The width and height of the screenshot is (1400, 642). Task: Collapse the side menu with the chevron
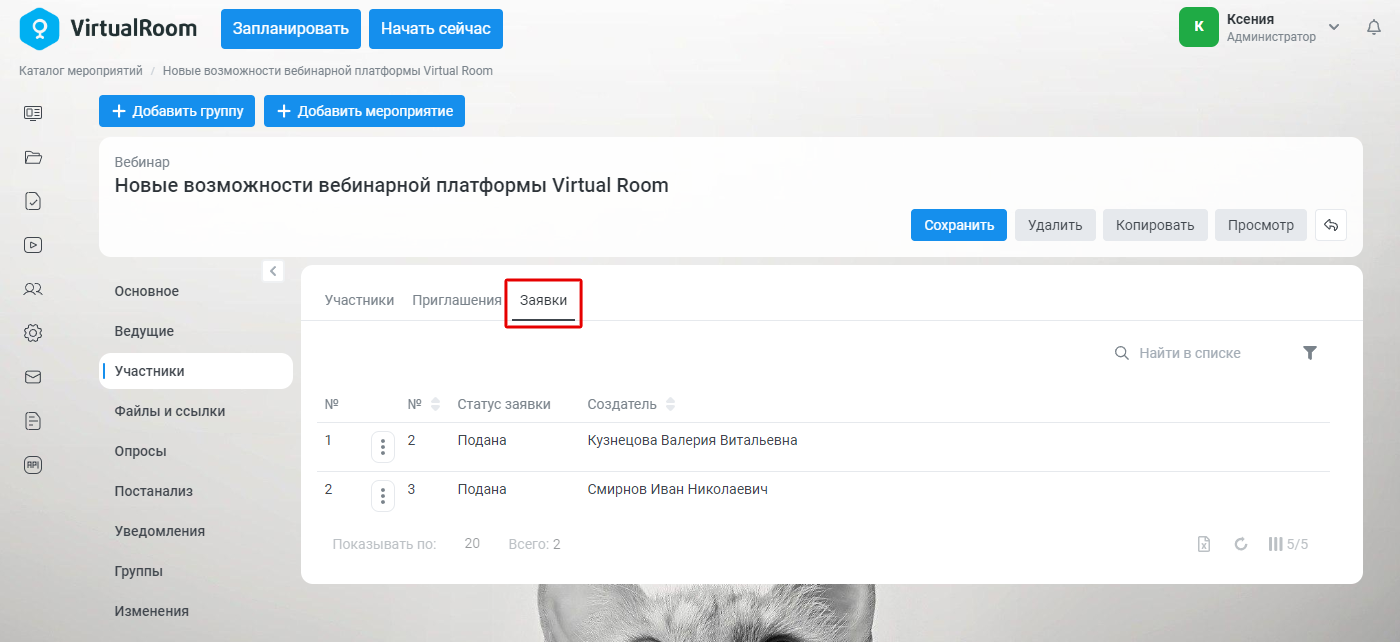click(273, 271)
